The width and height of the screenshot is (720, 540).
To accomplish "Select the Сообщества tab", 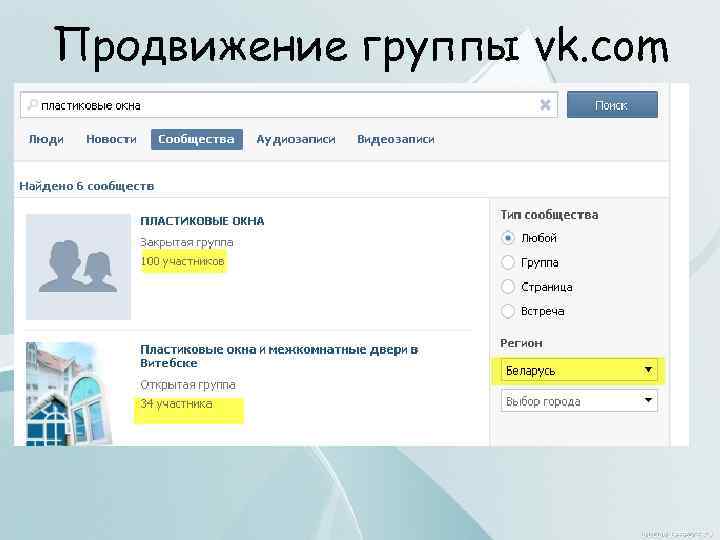I will coord(197,139).
